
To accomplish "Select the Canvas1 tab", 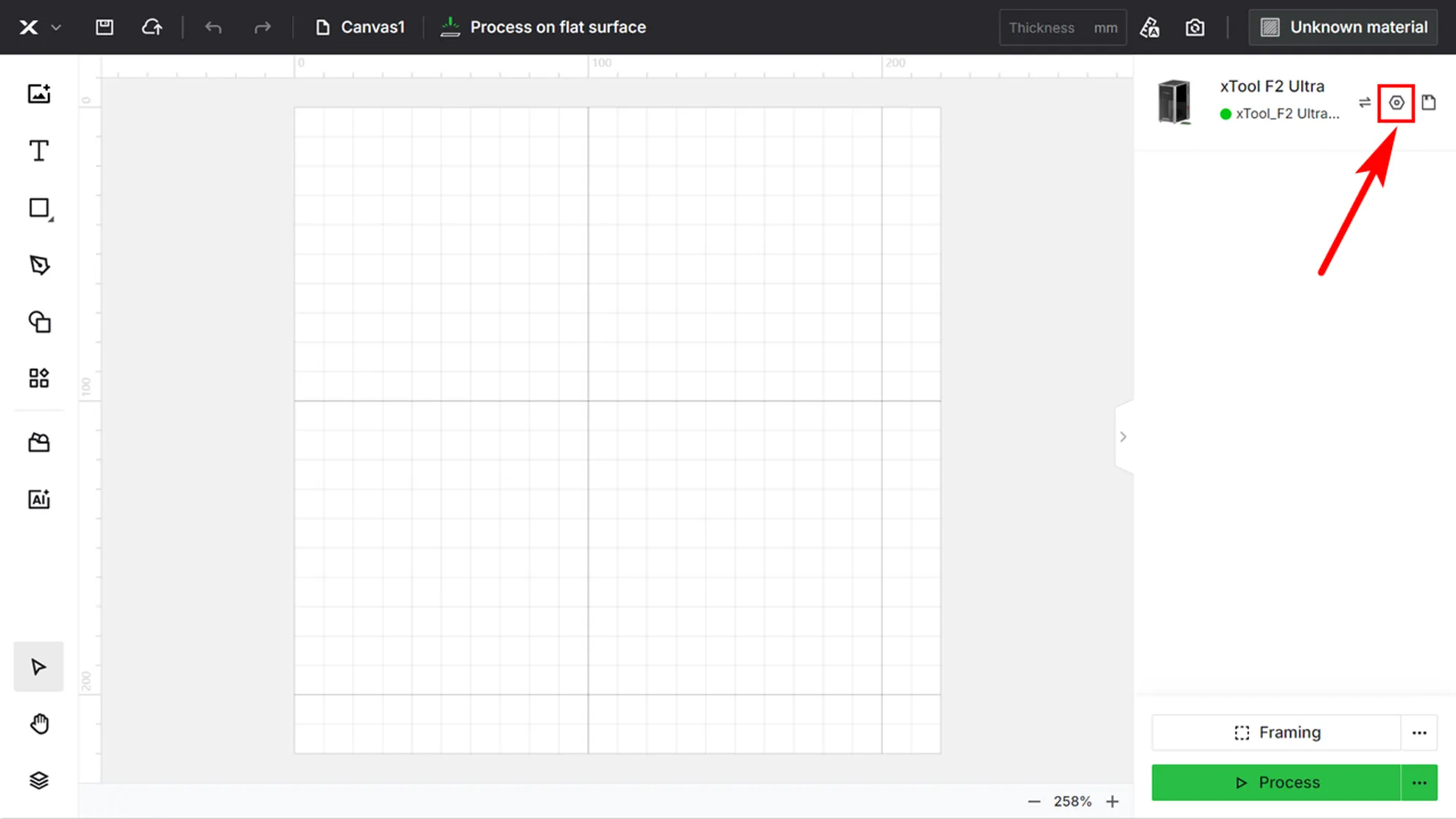I will (x=360, y=28).
